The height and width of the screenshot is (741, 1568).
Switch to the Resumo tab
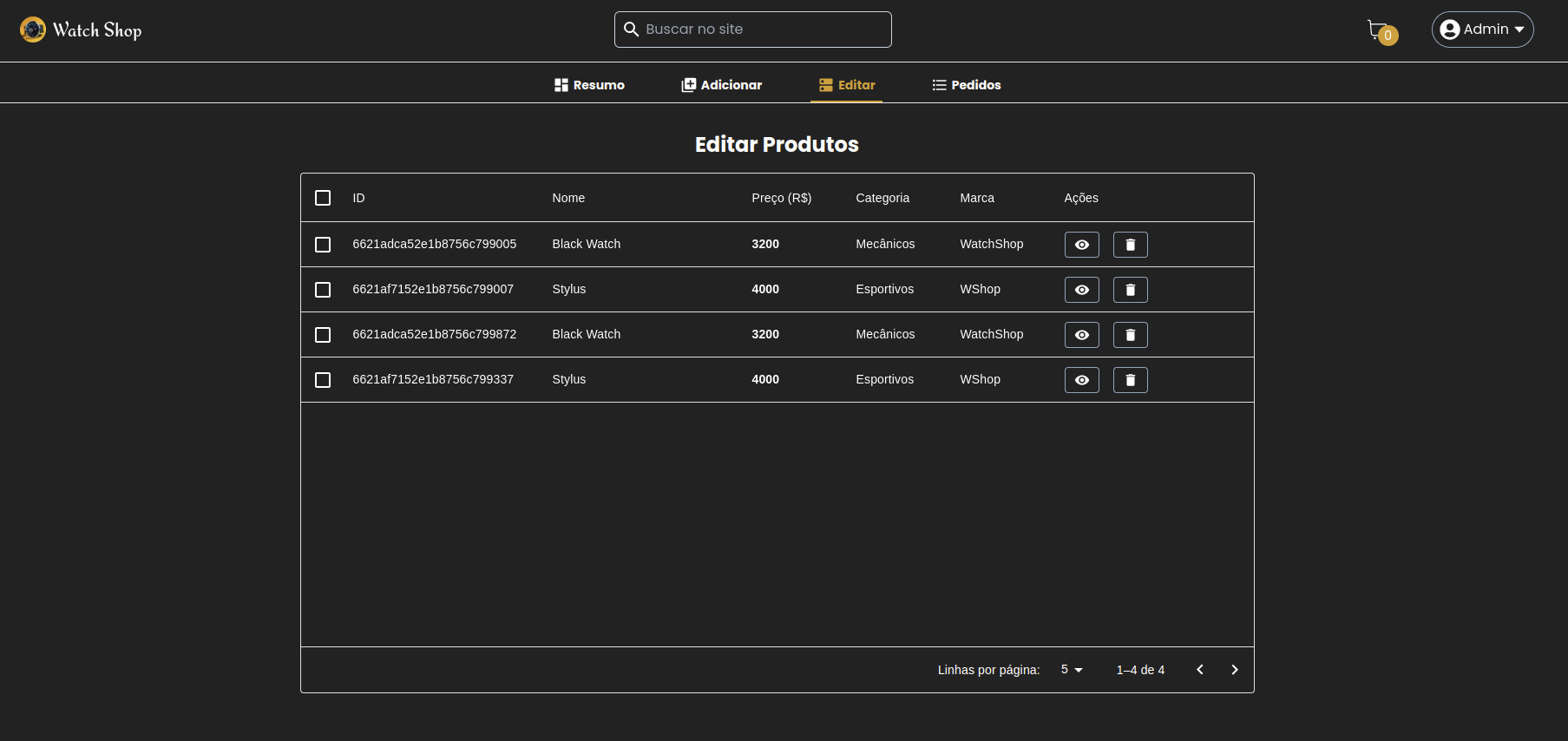[589, 85]
